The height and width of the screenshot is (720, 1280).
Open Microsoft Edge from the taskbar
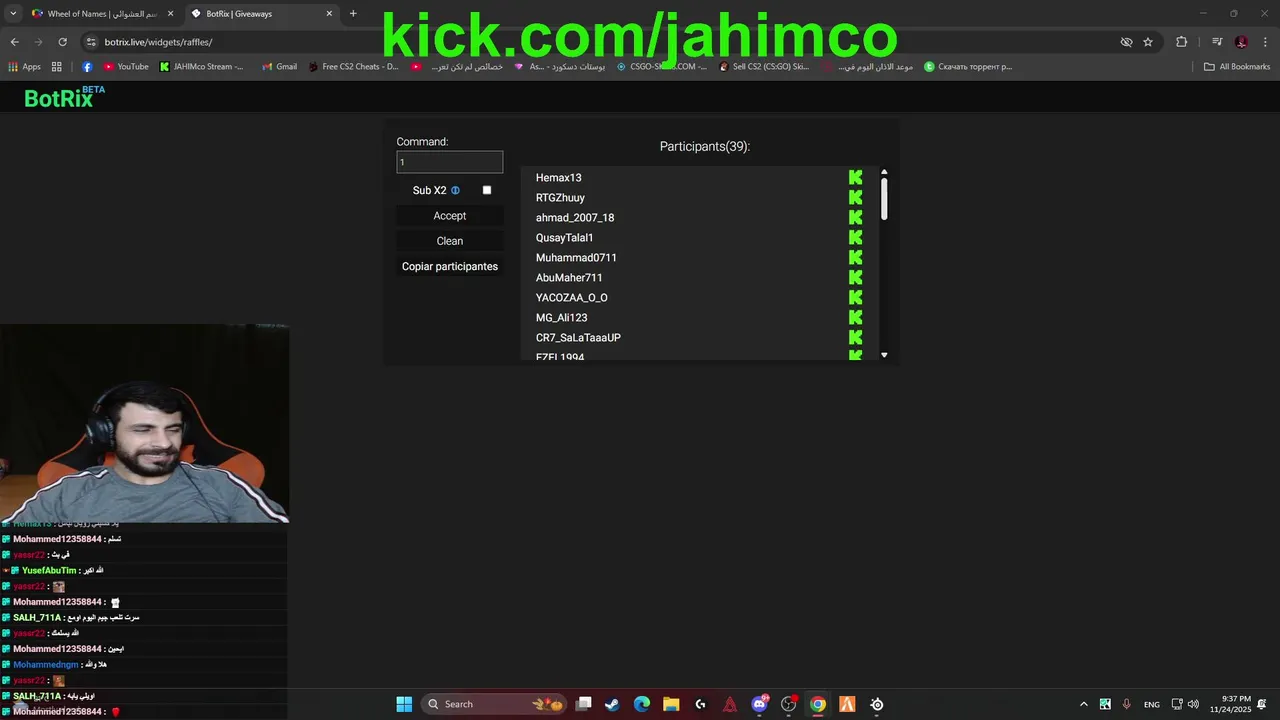[642, 704]
